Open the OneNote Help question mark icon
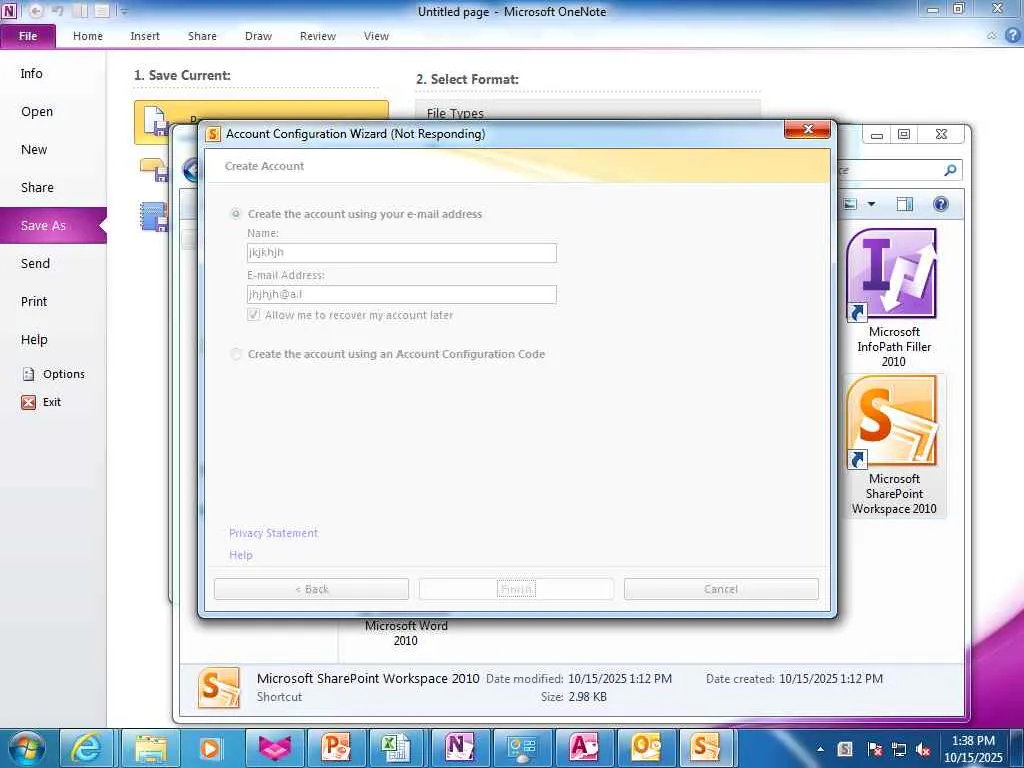The height and width of the screenshot is (768, 1024). 1013,36
